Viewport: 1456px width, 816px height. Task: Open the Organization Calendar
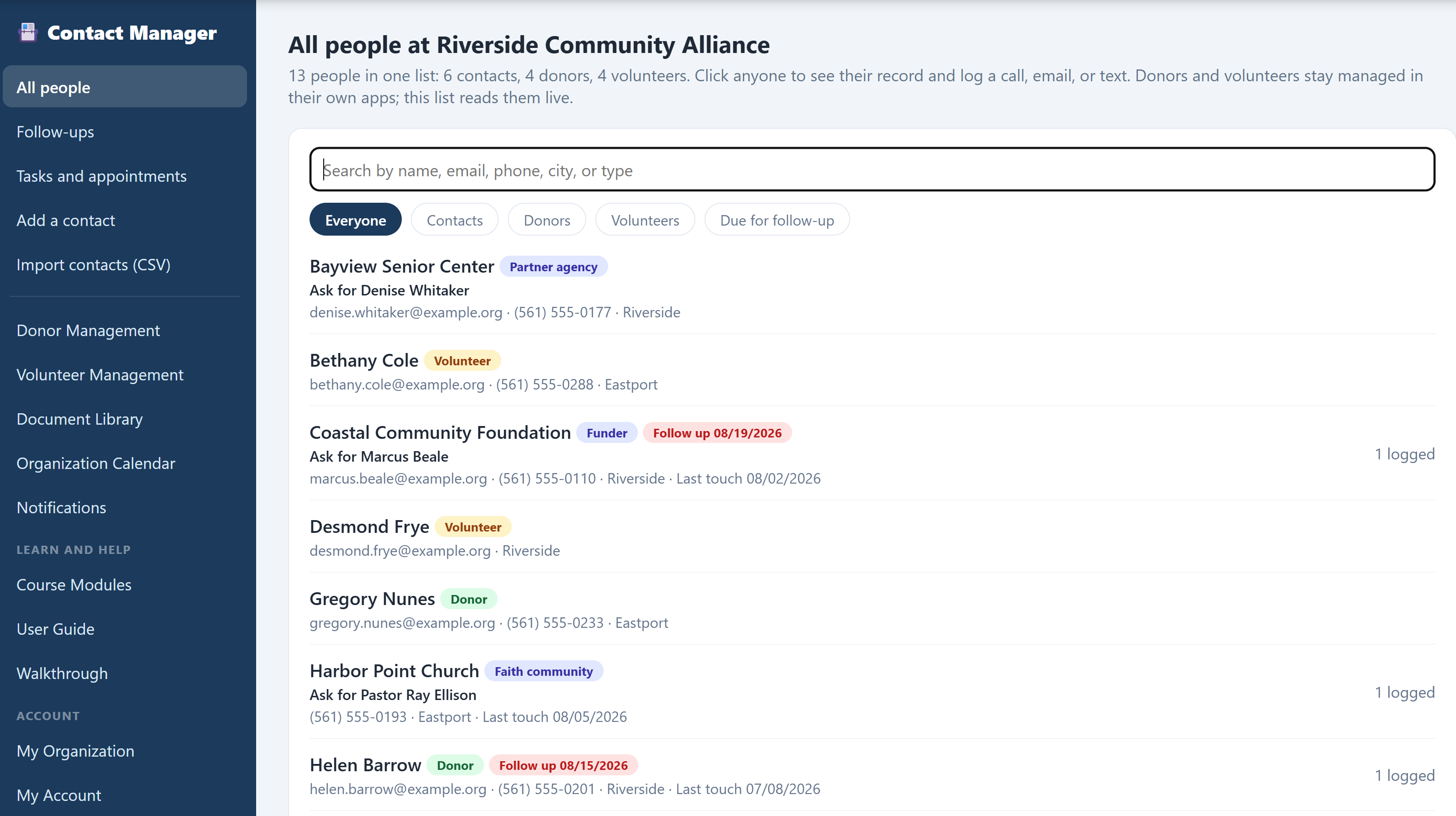pos(124,463)
